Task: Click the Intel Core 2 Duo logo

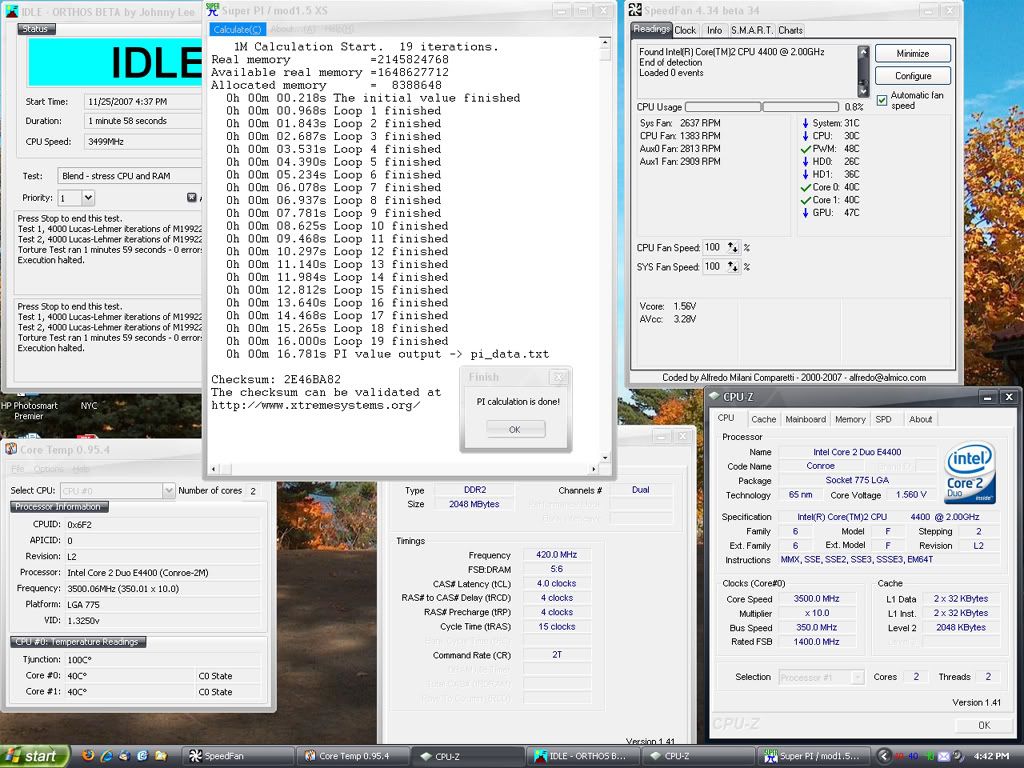Action: [970, 473]
